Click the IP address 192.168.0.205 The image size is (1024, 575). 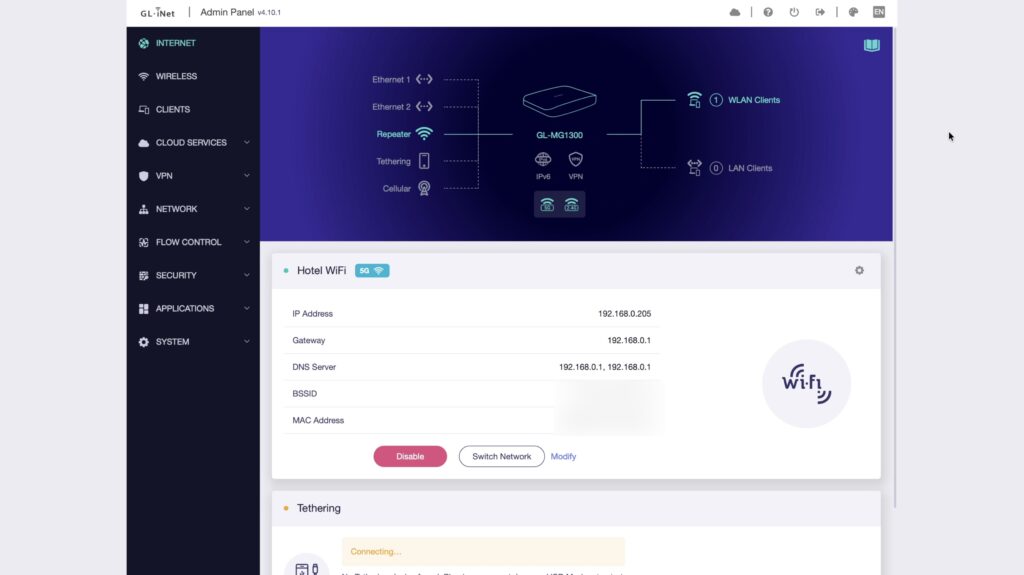[x=624, y=314]
